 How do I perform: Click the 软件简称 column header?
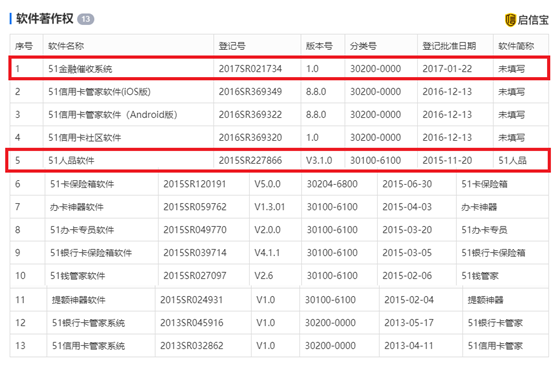click(516, 46)
